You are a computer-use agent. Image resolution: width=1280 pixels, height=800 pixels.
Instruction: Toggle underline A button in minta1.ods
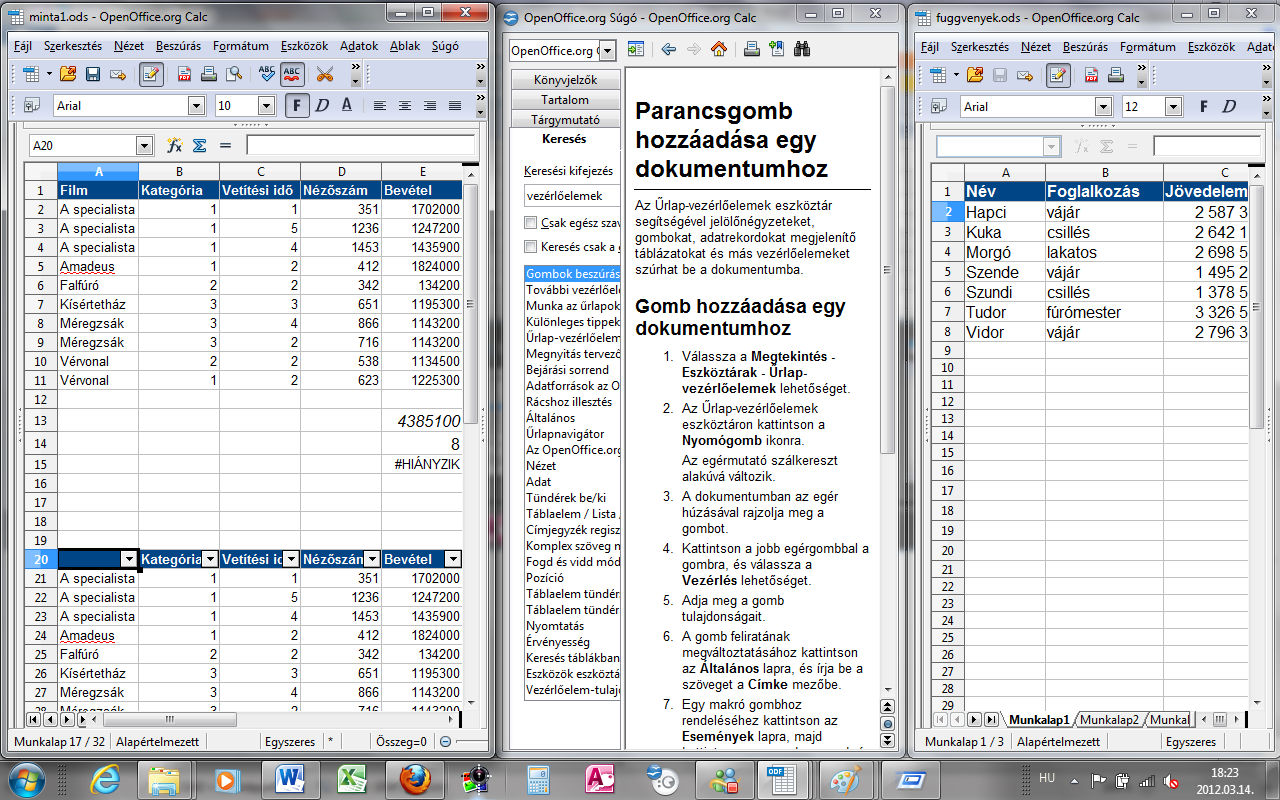coord(347,105)
